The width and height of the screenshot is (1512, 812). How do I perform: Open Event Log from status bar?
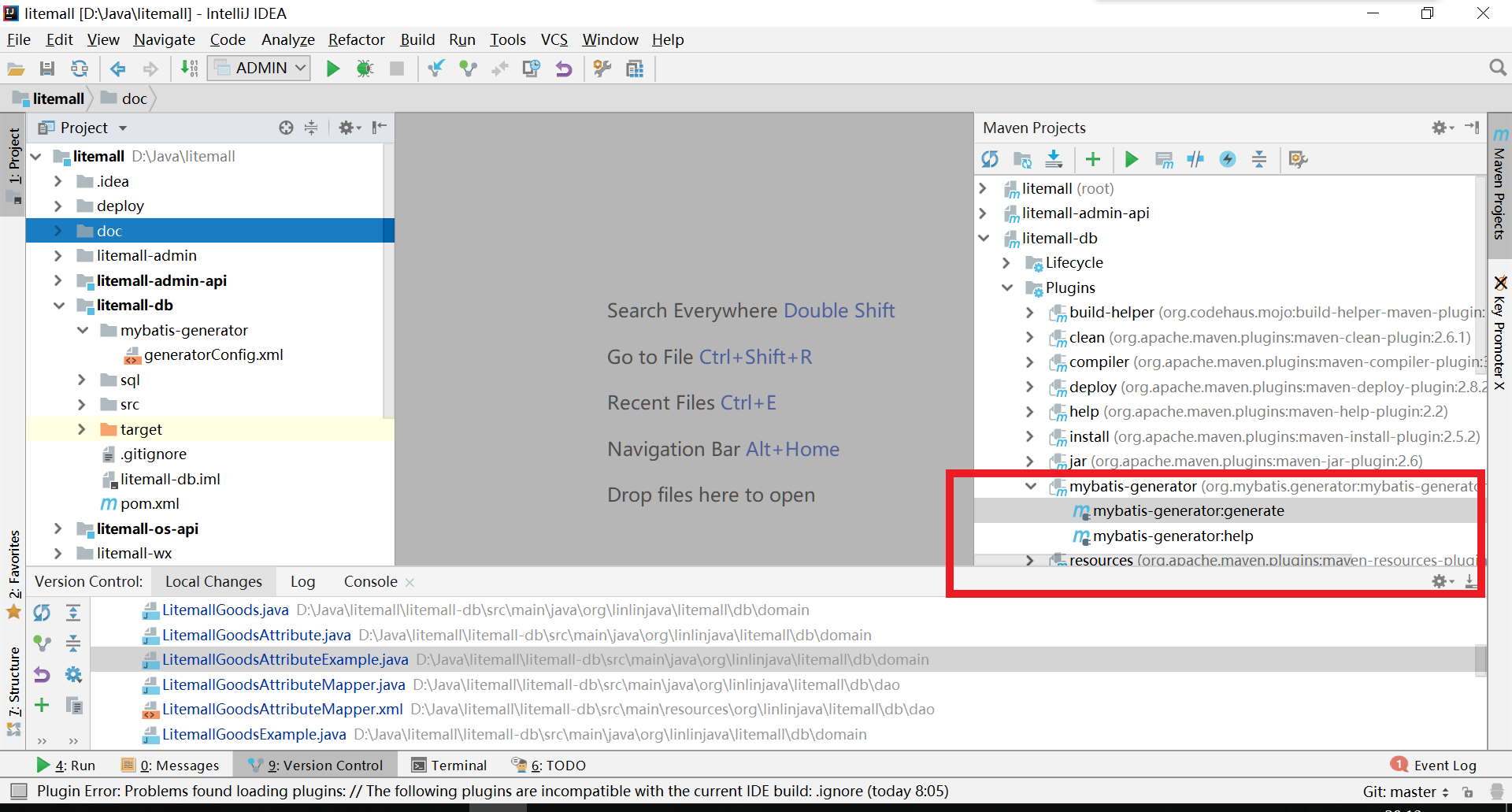click(1435, 766)
